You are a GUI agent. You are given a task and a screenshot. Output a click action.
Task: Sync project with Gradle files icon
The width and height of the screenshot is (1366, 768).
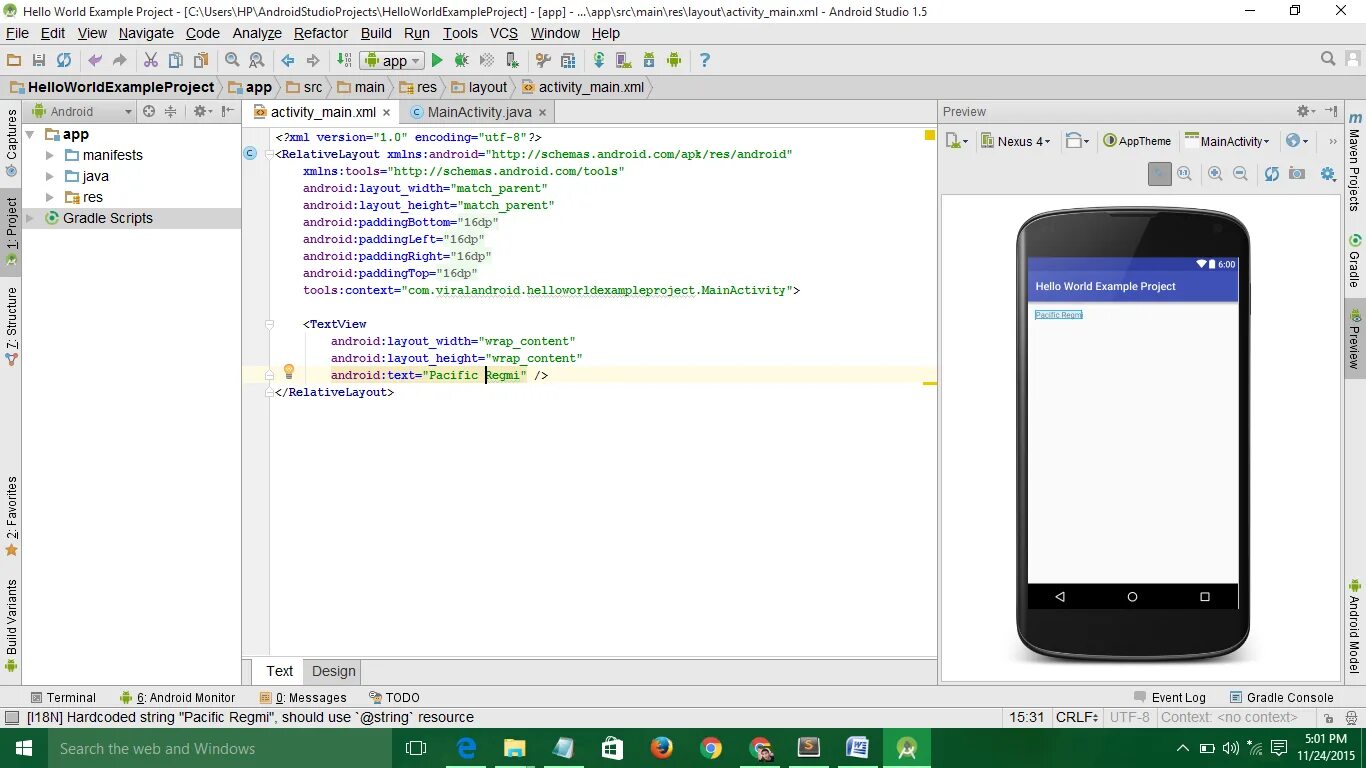[x=599, y=60]
